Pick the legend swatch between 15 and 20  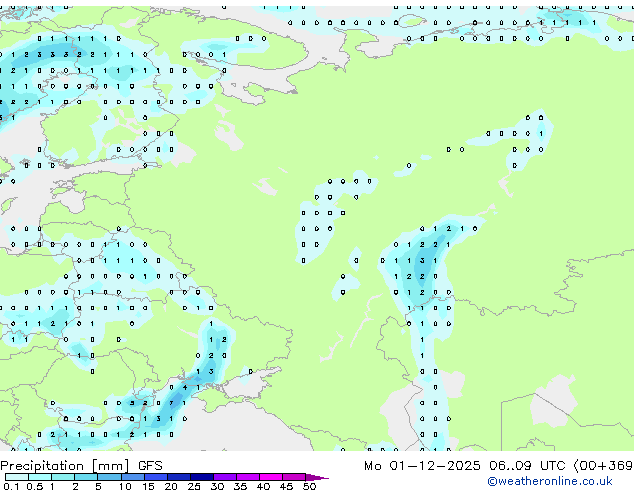pyautogui.click(x=156, y=477)
